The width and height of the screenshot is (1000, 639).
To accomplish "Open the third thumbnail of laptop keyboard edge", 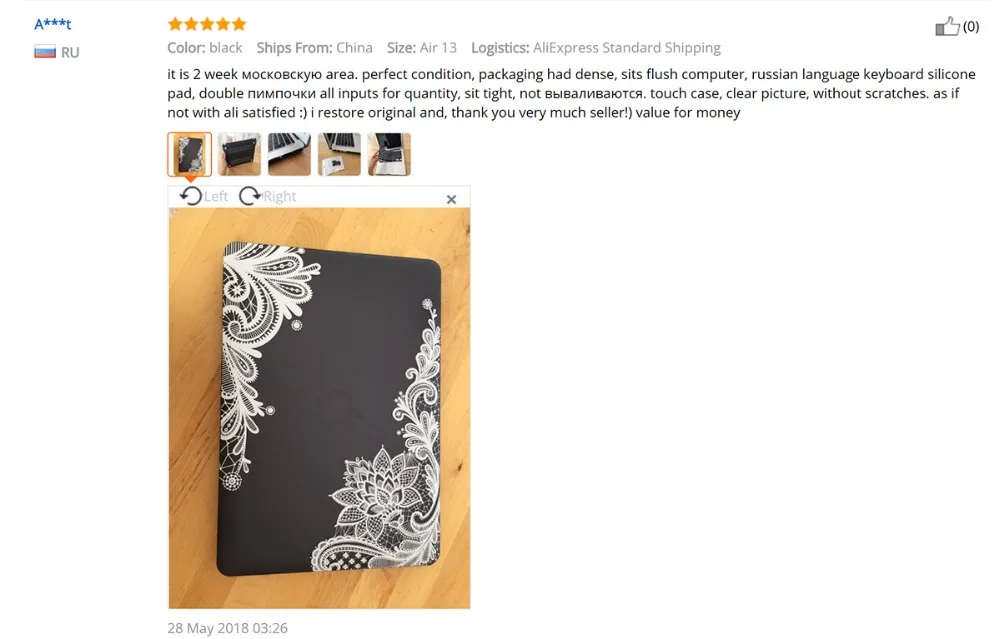I will point(289,154).
